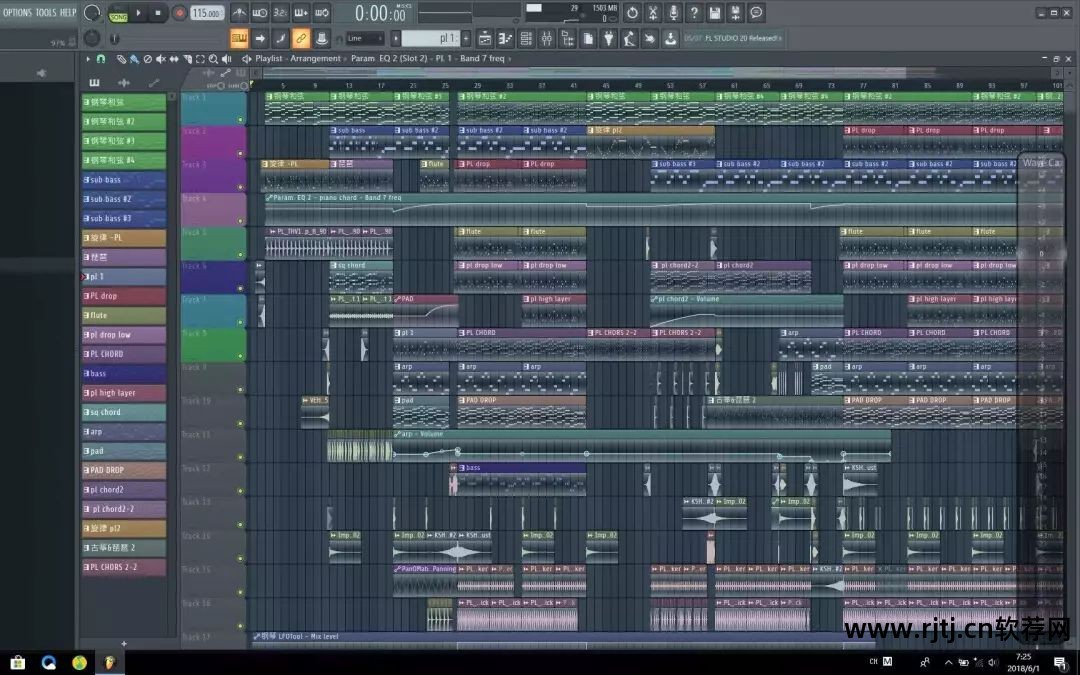This screenshot has width=1080, height=675.
Task: Click the save project floppy icon
Action: [715, 13]
